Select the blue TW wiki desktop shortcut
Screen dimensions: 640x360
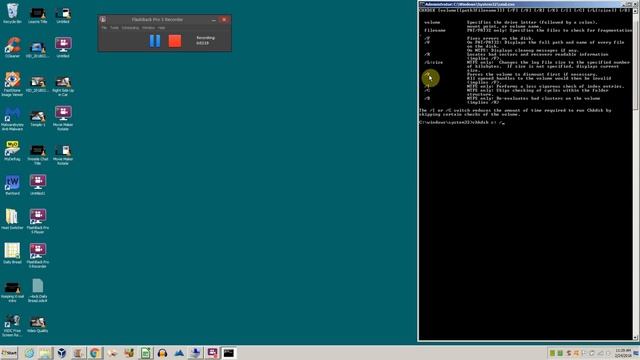click(x=12, y=185)
